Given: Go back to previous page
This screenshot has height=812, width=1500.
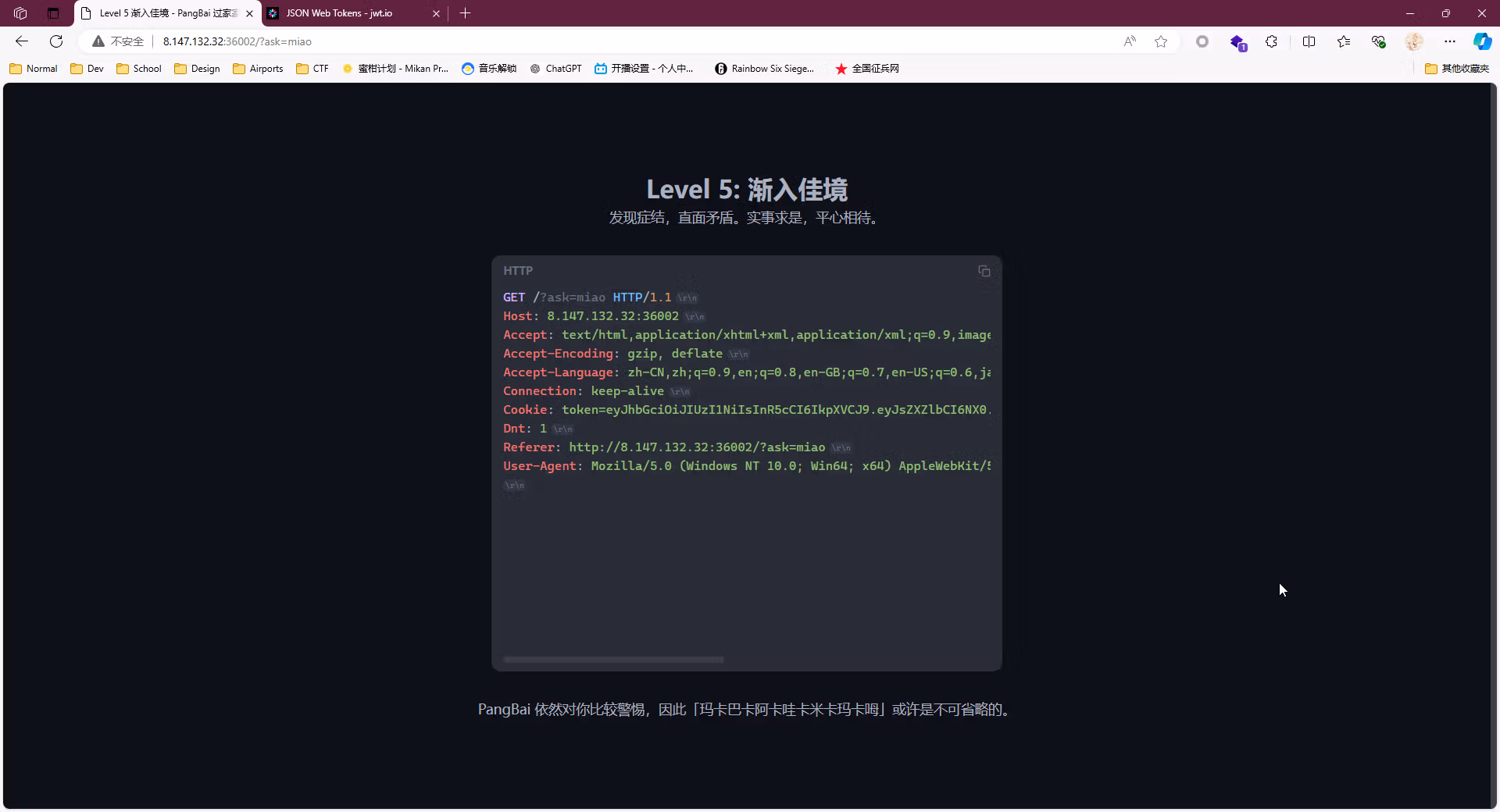Looking at the screenshot, I should point(22,41).
